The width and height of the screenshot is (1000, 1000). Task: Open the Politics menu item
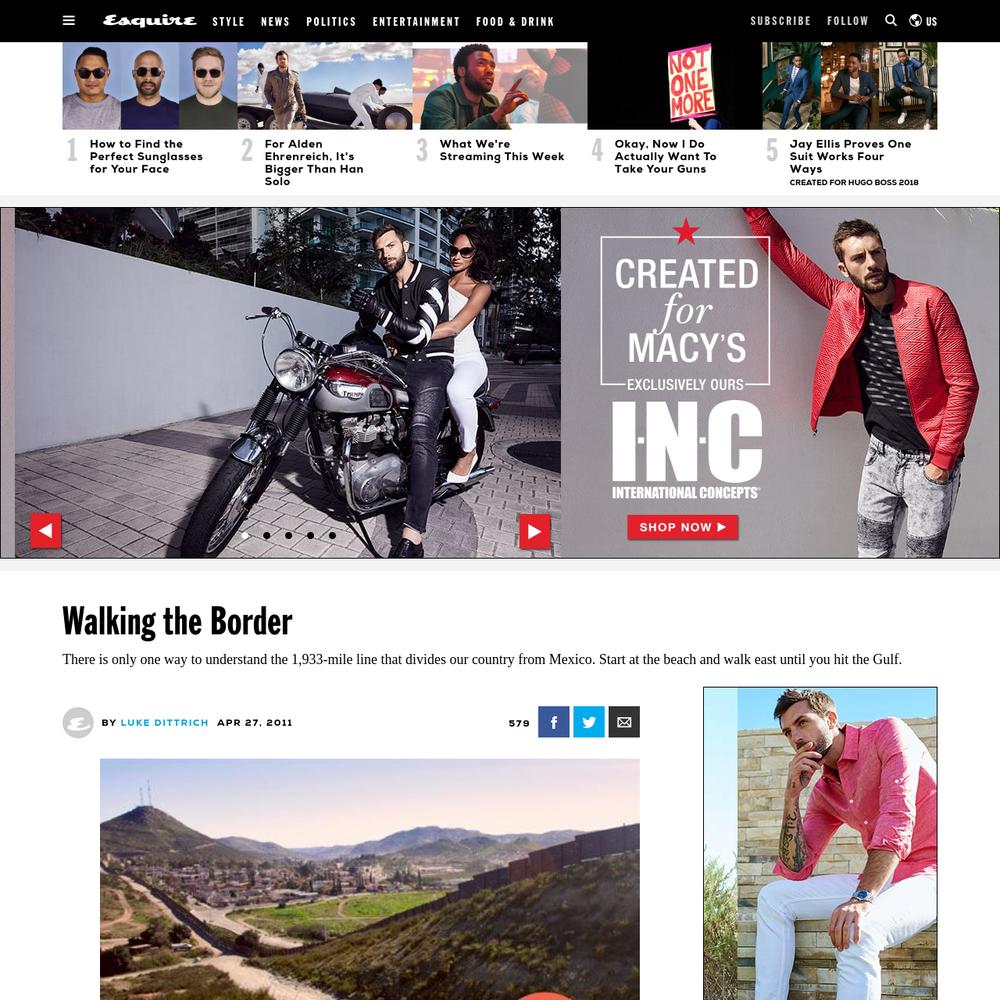click(x=331, y=22)
